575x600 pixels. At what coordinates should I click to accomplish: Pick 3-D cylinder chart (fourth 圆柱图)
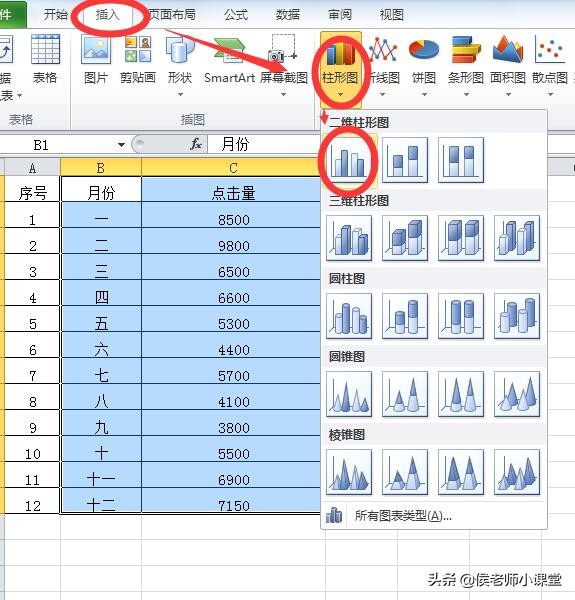tap(517, 316)
